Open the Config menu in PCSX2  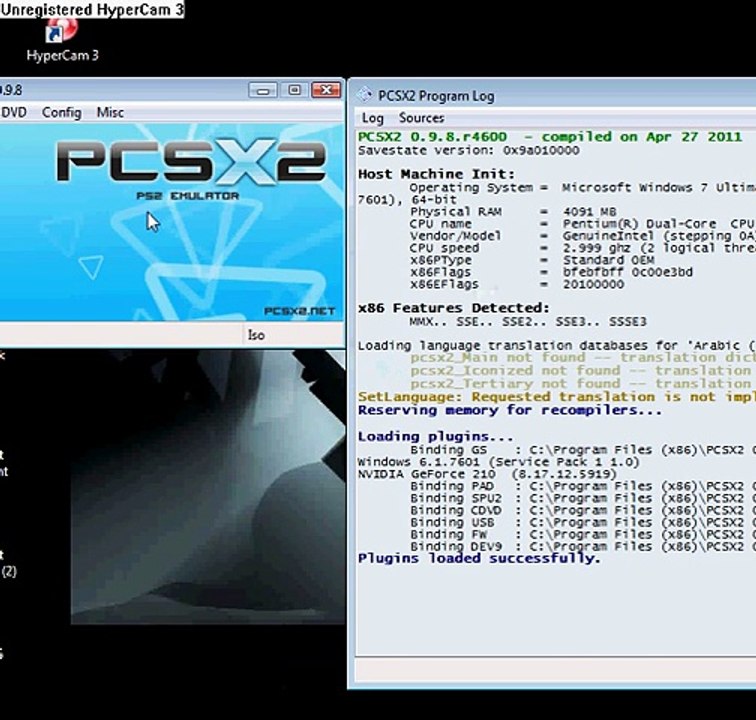click(x=61, y=112)
